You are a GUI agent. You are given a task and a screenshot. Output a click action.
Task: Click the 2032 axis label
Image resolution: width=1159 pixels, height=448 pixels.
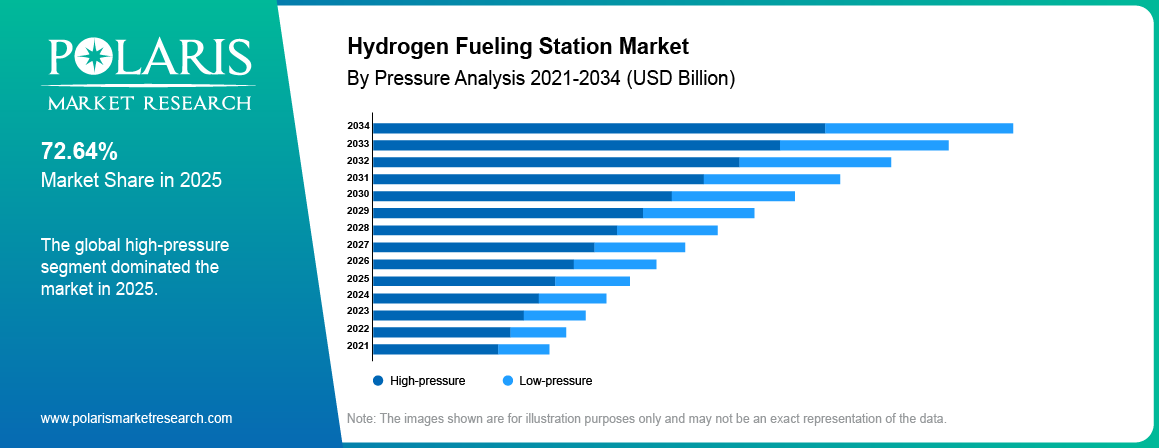click(x=358, y=160)
